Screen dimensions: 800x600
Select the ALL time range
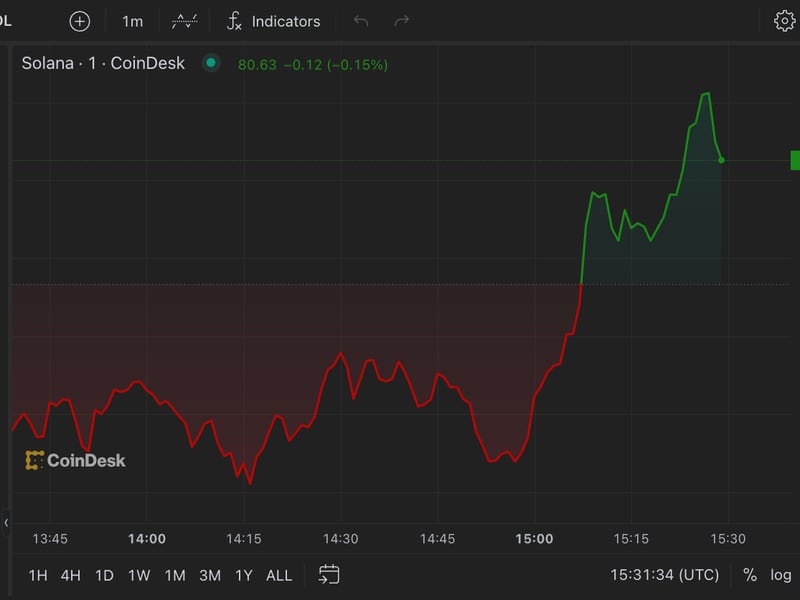pos(279,575)
